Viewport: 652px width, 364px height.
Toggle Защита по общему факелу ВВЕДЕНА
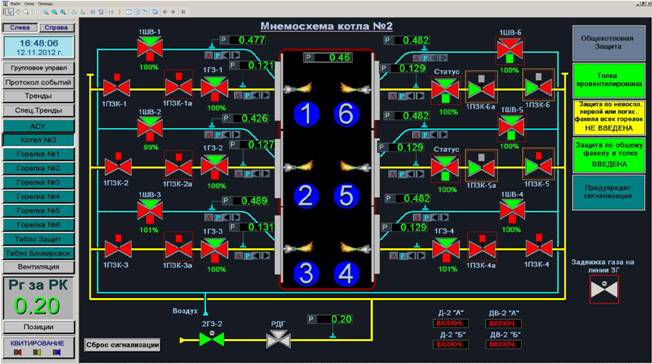609,155
